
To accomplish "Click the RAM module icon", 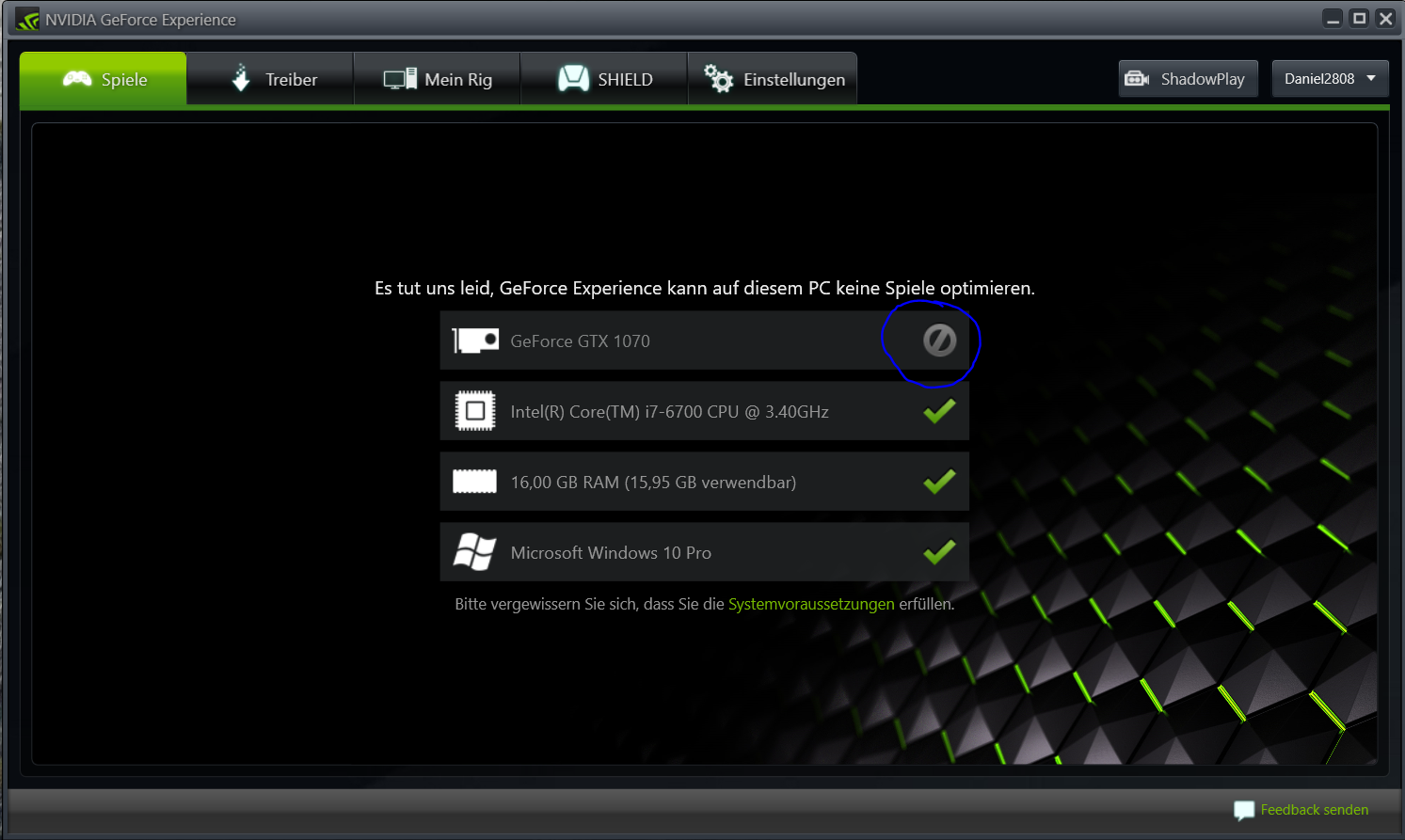I will (x=475, y=482).
